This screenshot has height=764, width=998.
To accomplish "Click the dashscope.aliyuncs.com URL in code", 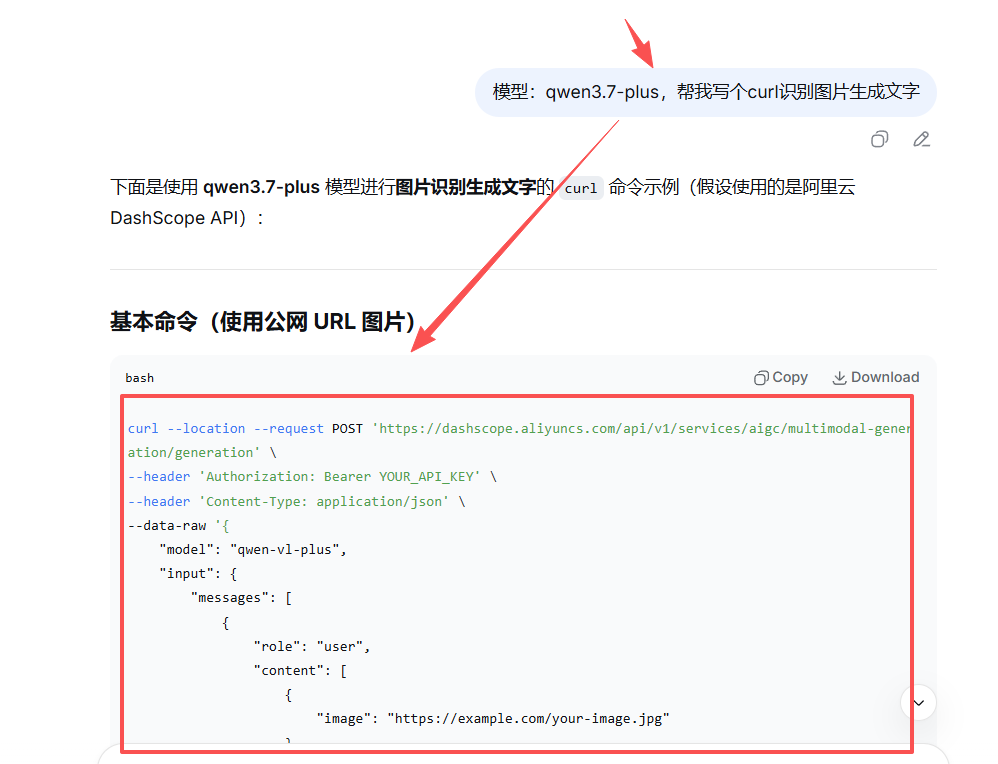I will [x=642, y=428].
